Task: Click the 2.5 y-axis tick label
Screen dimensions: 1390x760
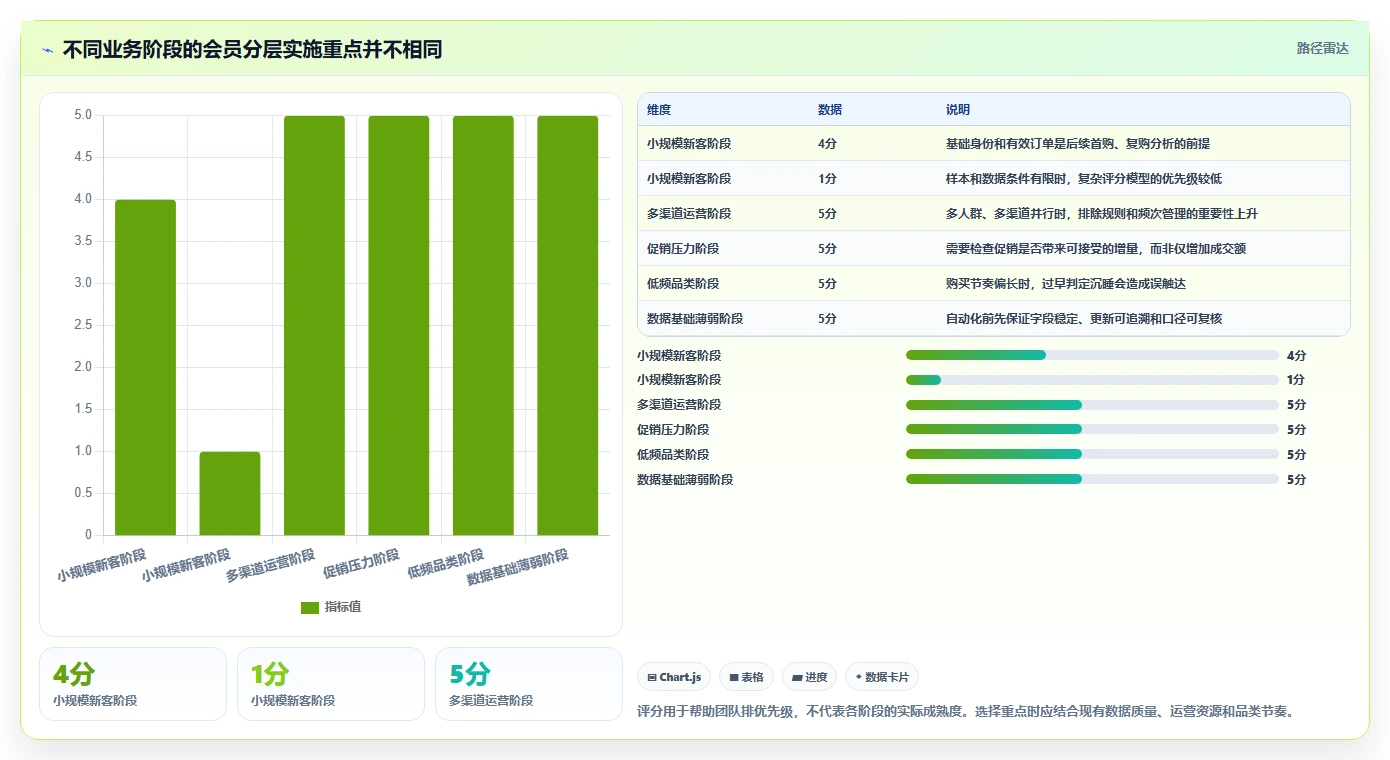Action: [83, 325]
